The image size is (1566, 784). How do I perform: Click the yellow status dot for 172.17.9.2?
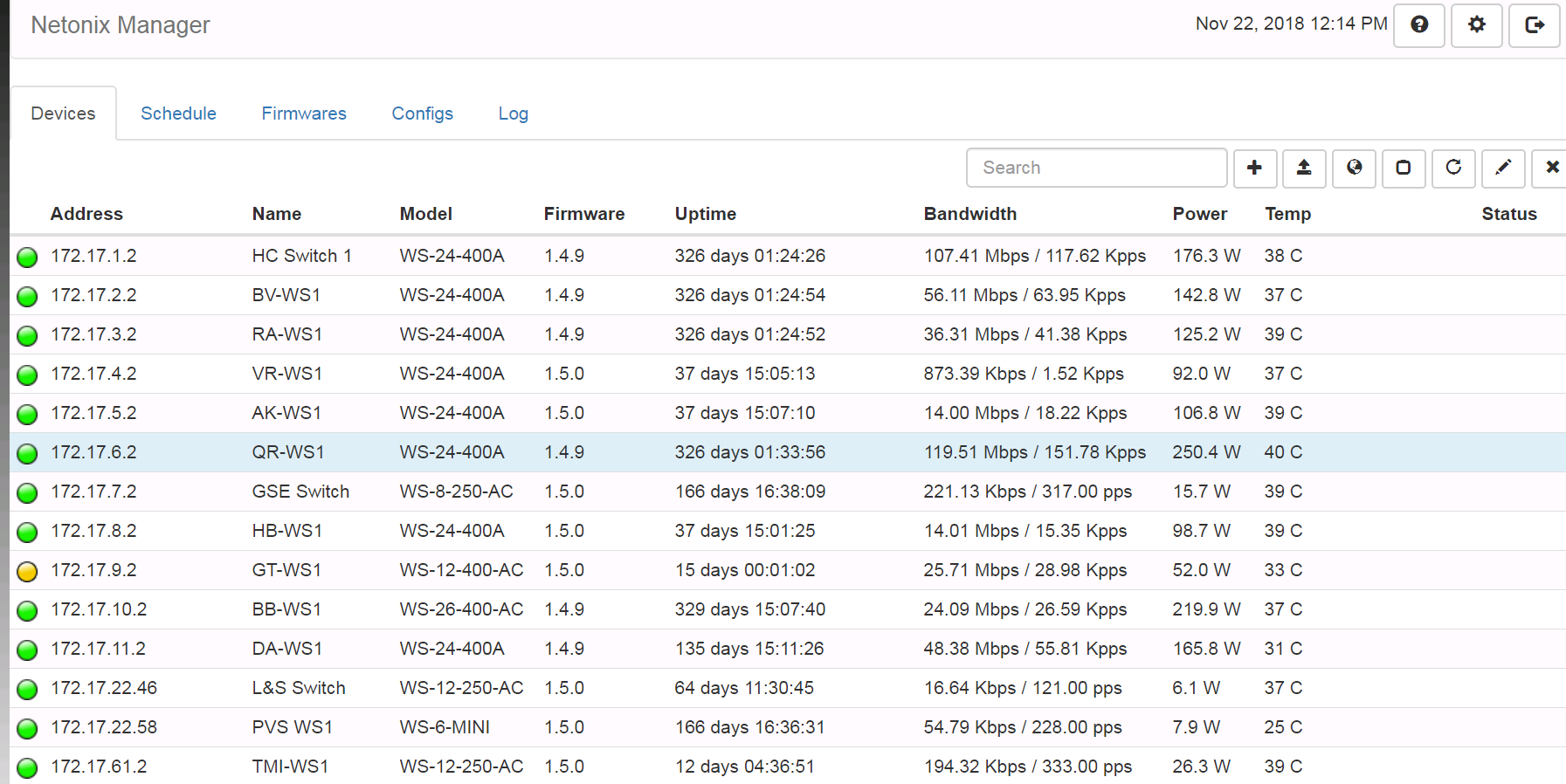[28, 571]
